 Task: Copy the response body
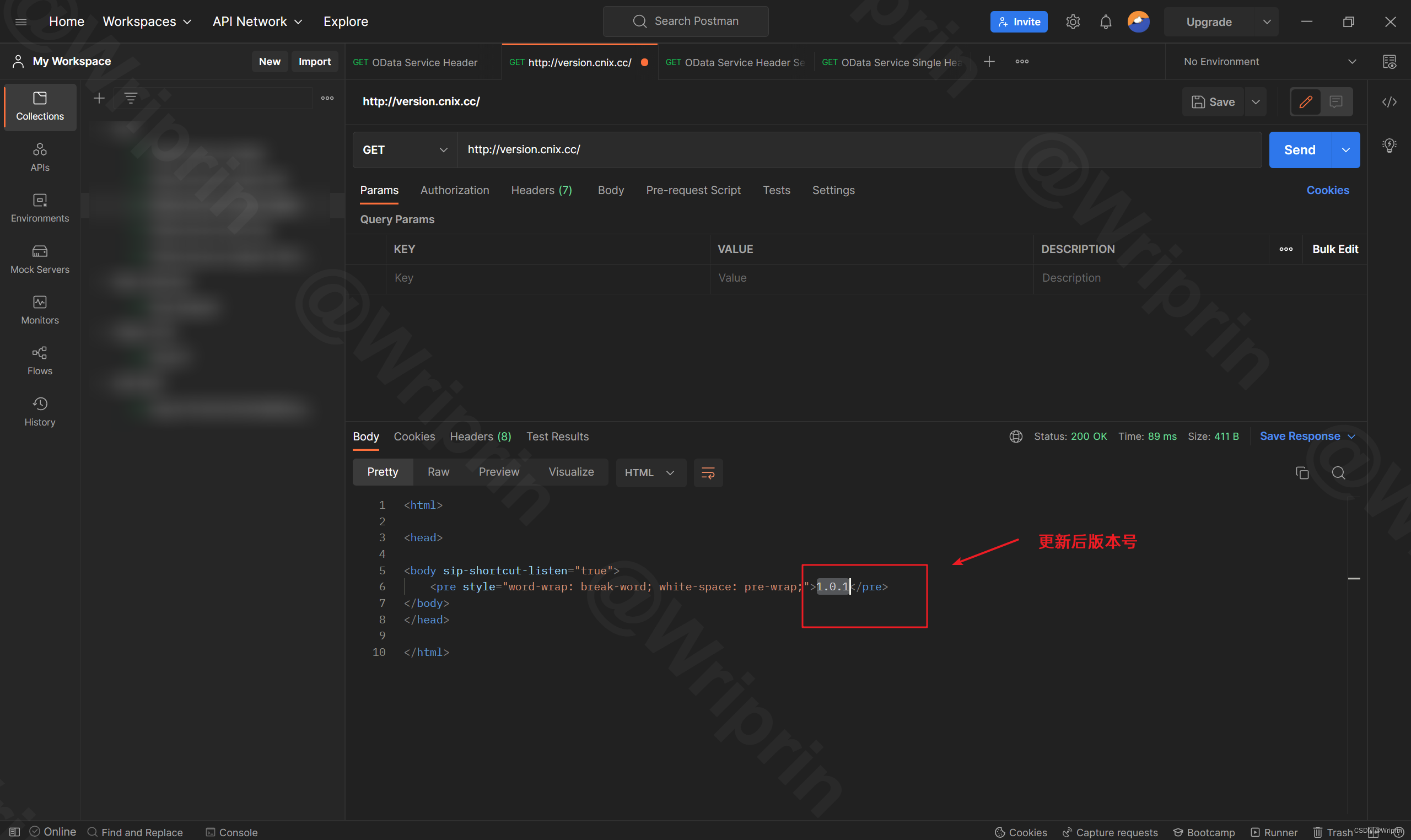click(1301, 473)
